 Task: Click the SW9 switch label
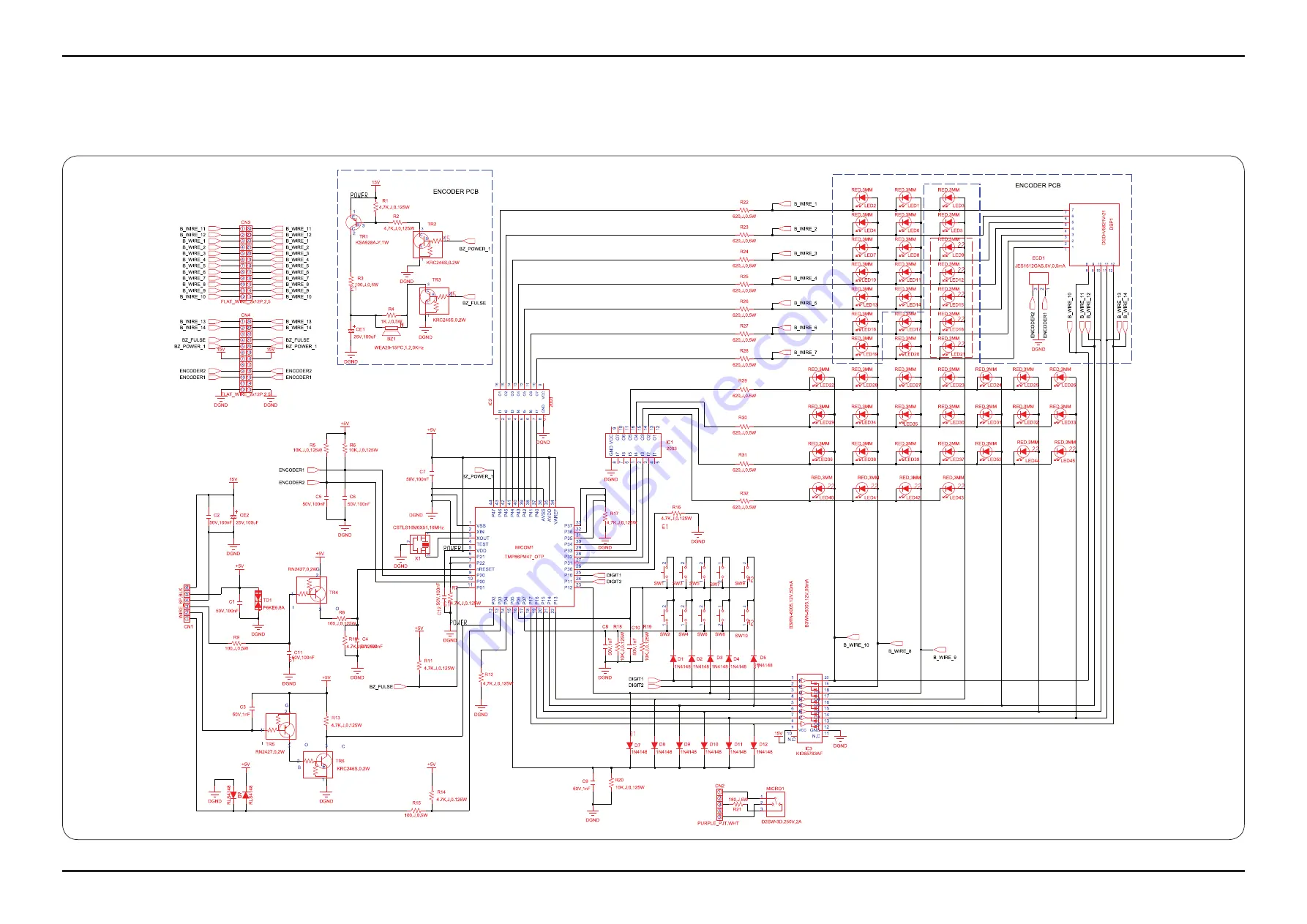pyautogui.click(x=740, y=584)
